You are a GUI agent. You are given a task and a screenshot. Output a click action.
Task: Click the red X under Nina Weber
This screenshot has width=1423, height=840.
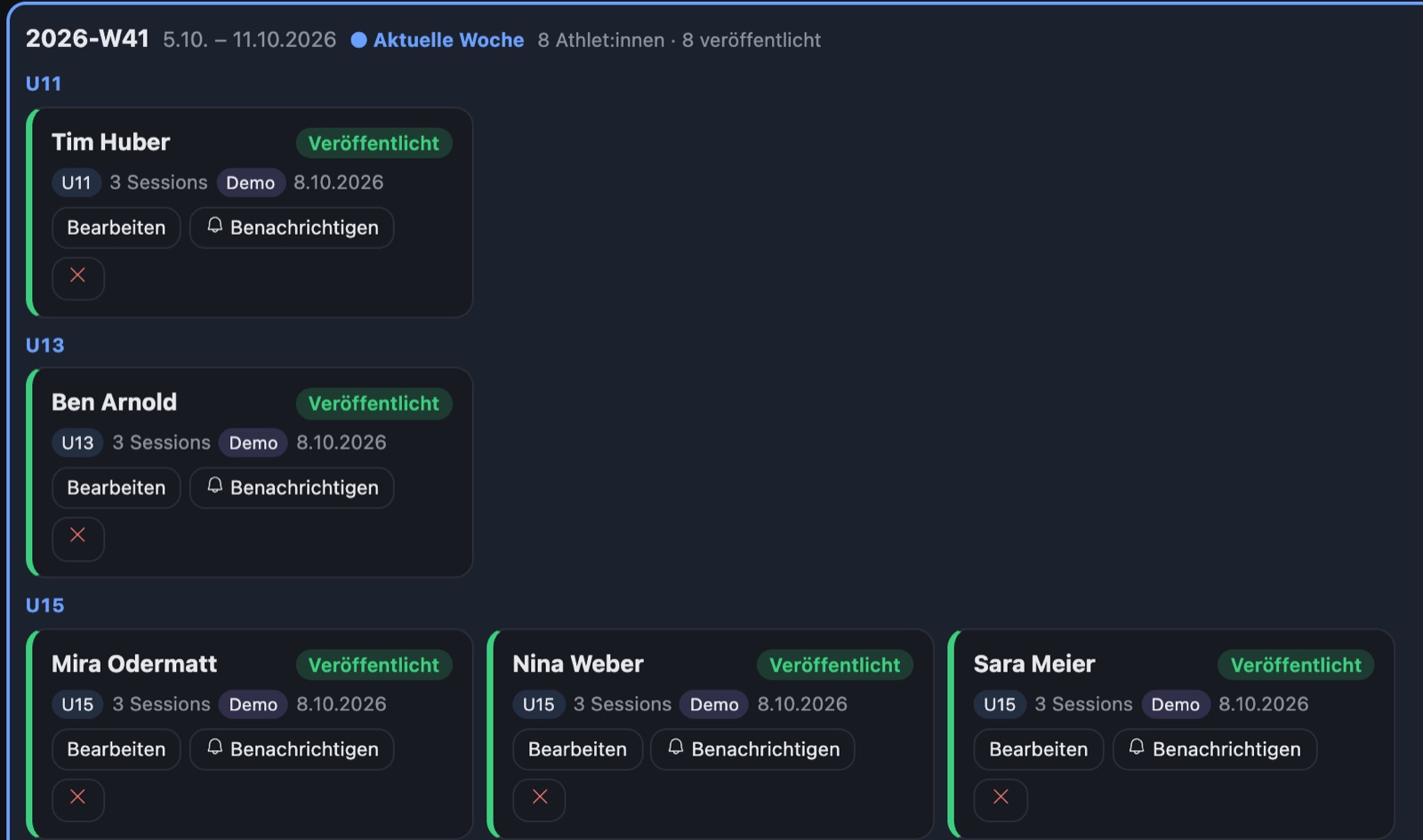click(x=539, y=800)
